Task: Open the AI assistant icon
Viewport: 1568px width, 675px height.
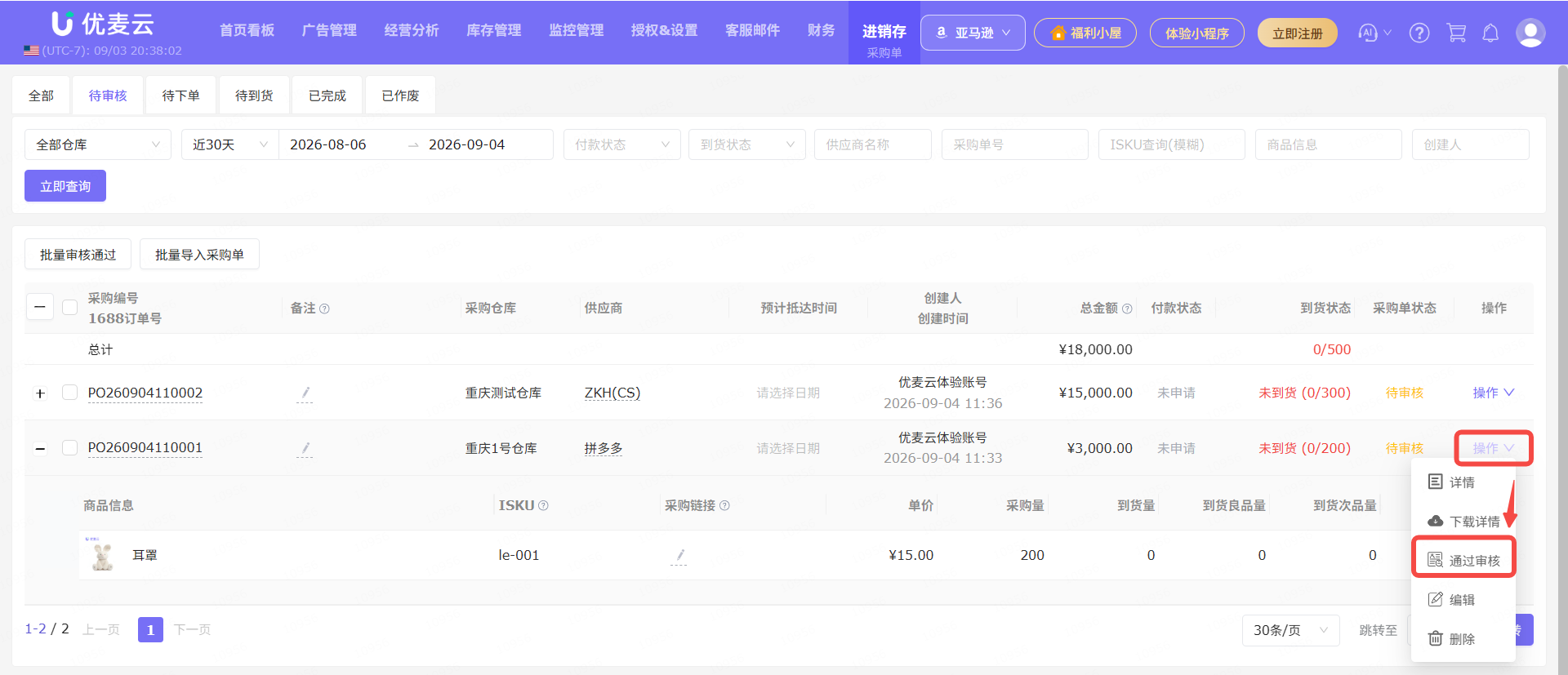Action: 1367,33
